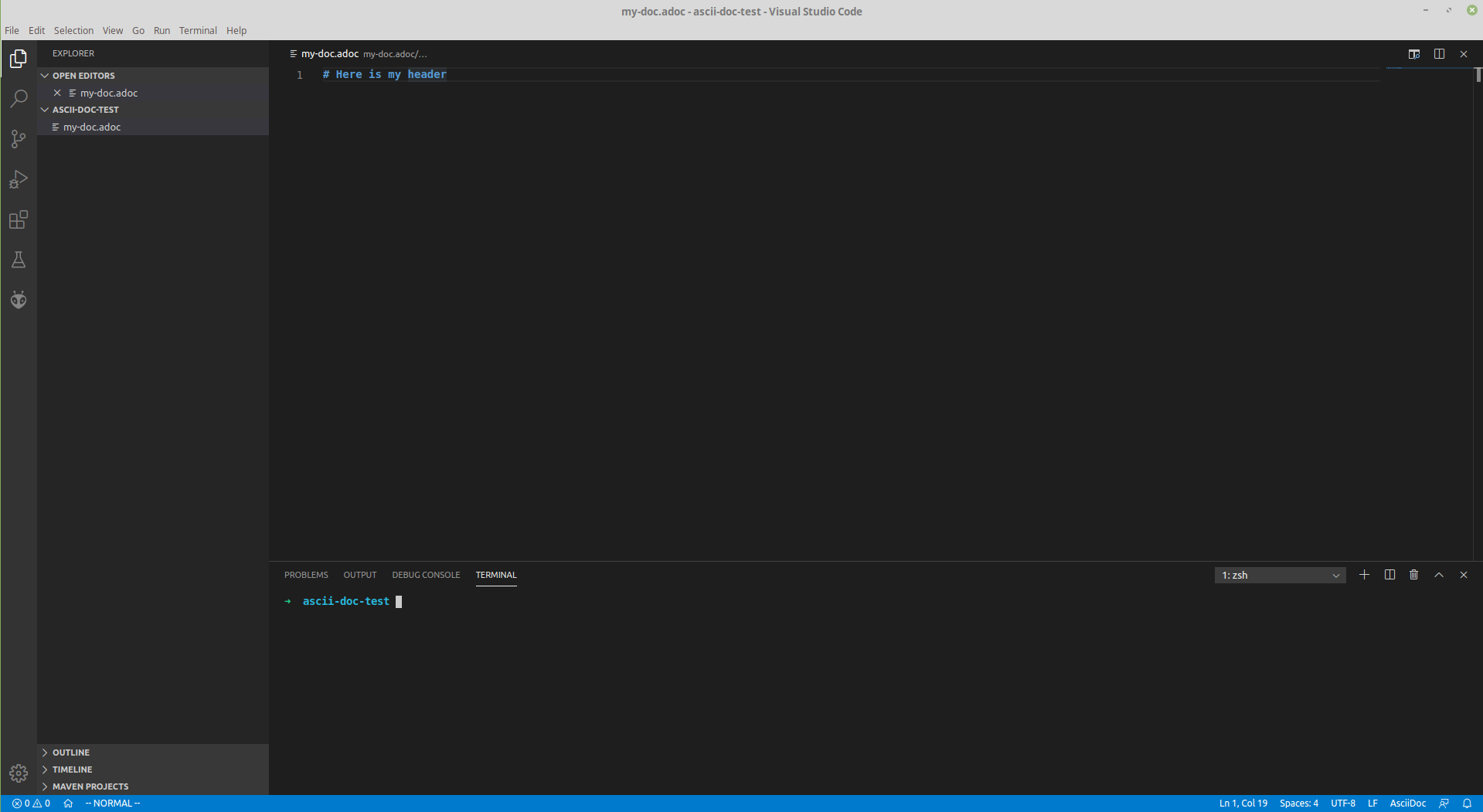
Task: Close my-doc.adoc in Open Editors list
Action: point(57,93)
